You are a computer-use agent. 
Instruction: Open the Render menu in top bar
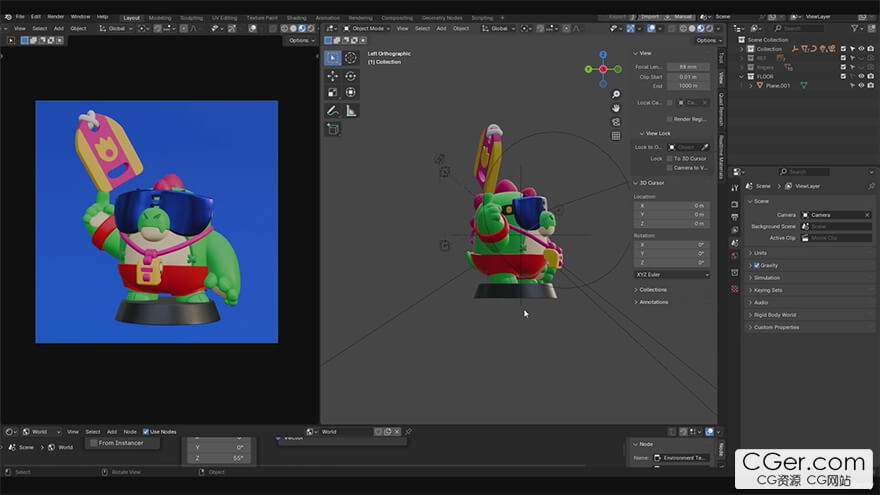pos(56,17)
